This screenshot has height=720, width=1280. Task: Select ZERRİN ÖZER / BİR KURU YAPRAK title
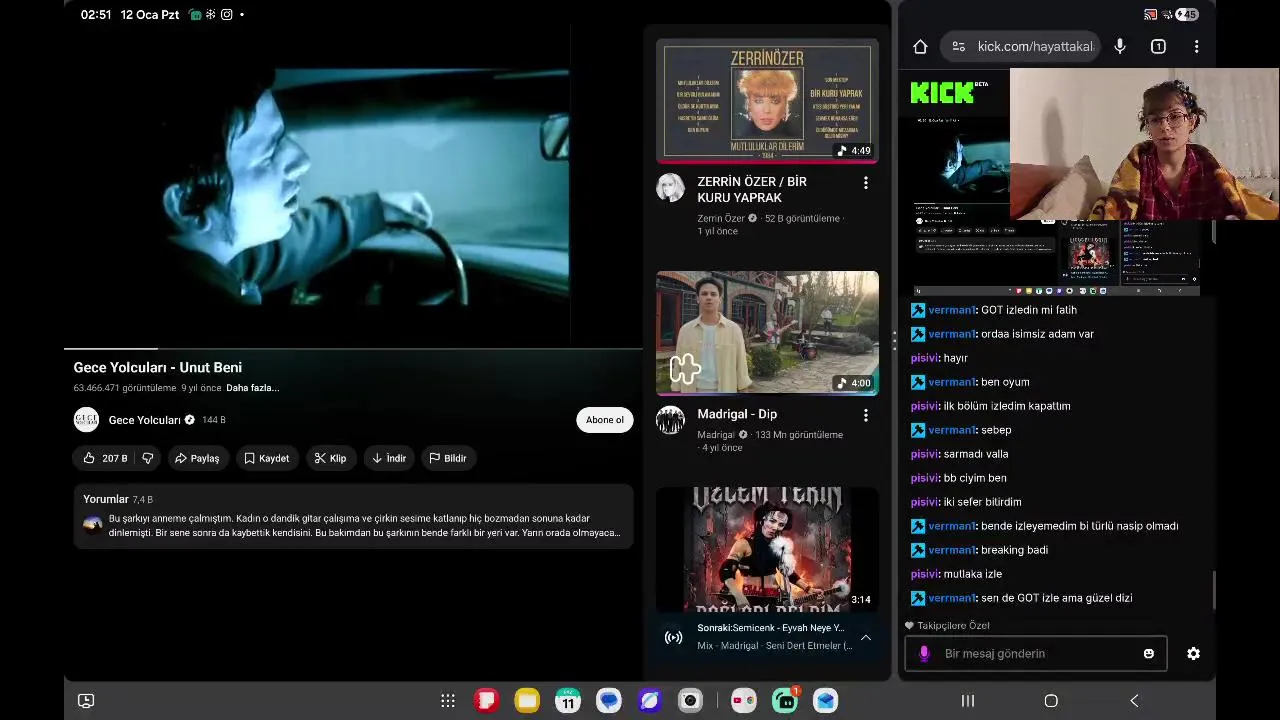coord(752,190)
